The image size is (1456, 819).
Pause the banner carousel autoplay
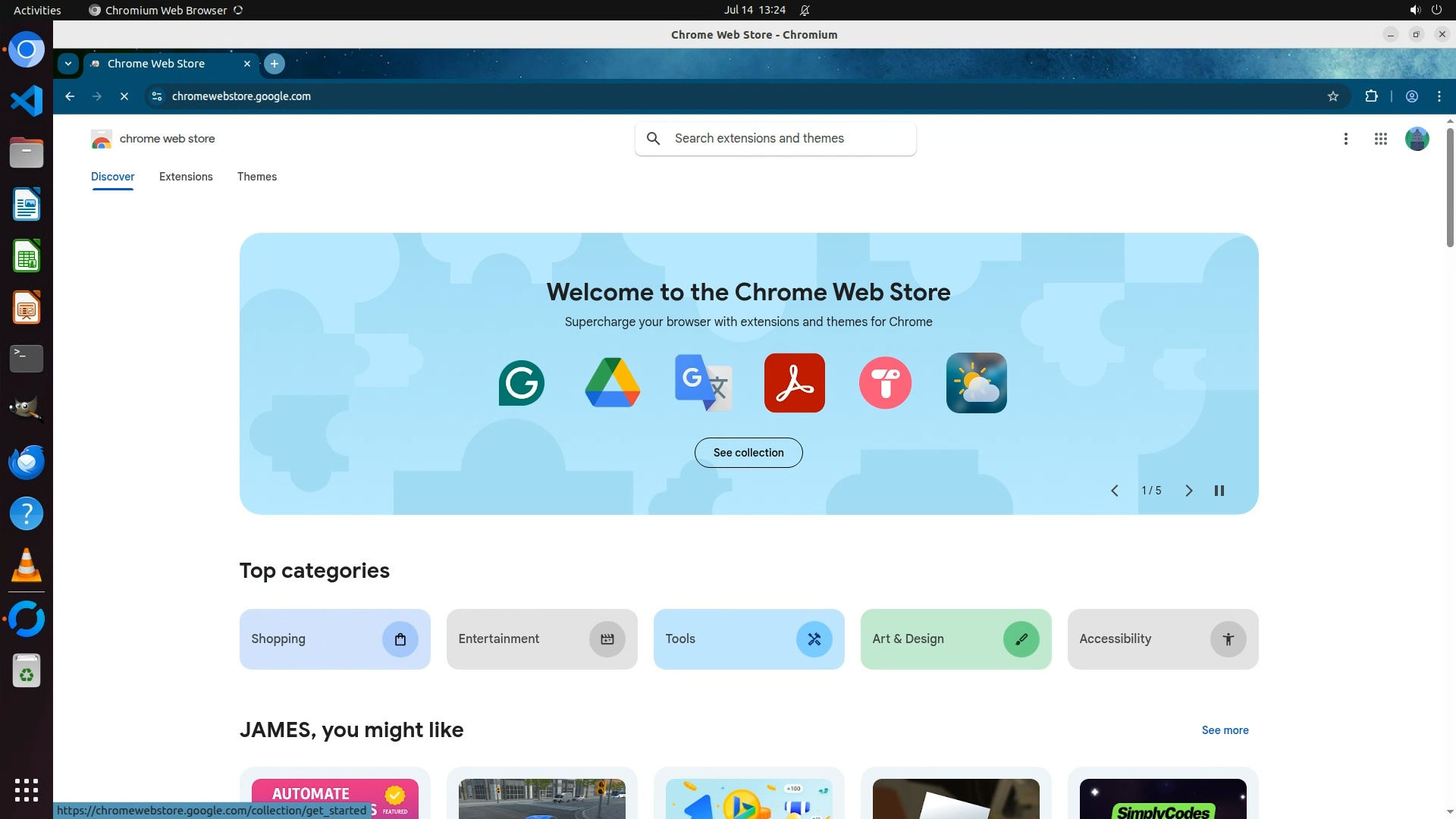click(1219, 491)
